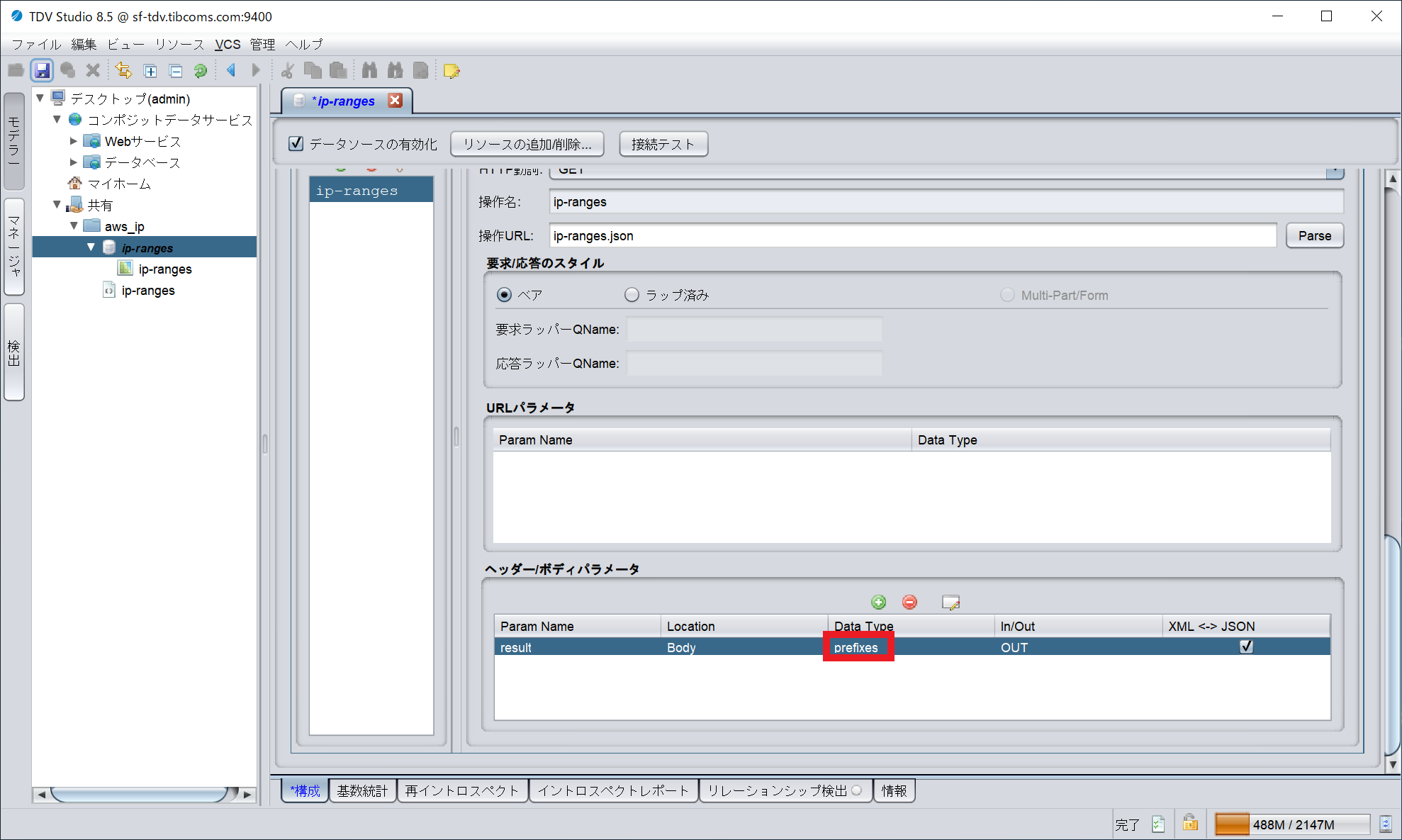Screen dimensions: 1402x840
Task: Expand the データベース tree node
Action: click(74, 162)
